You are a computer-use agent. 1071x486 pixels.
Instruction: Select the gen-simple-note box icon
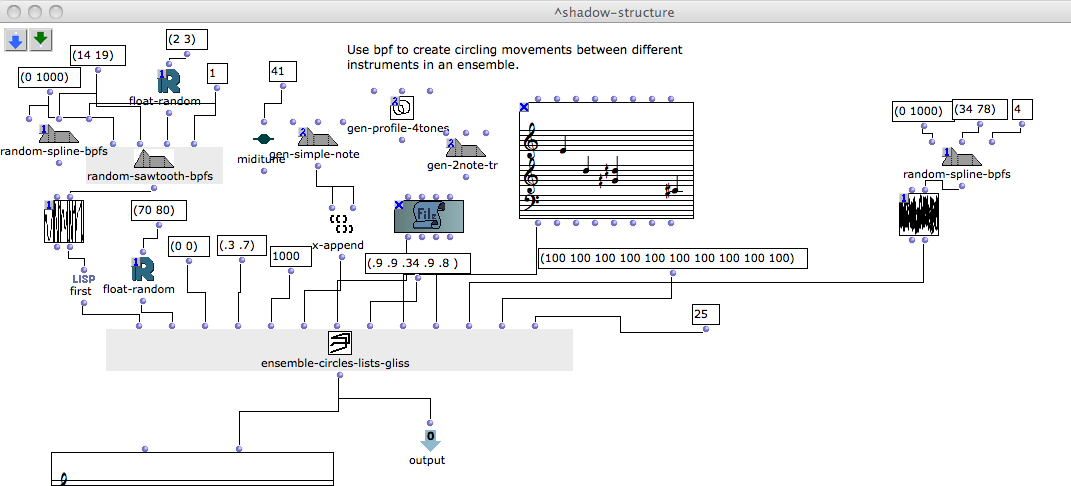coord(315,137)
